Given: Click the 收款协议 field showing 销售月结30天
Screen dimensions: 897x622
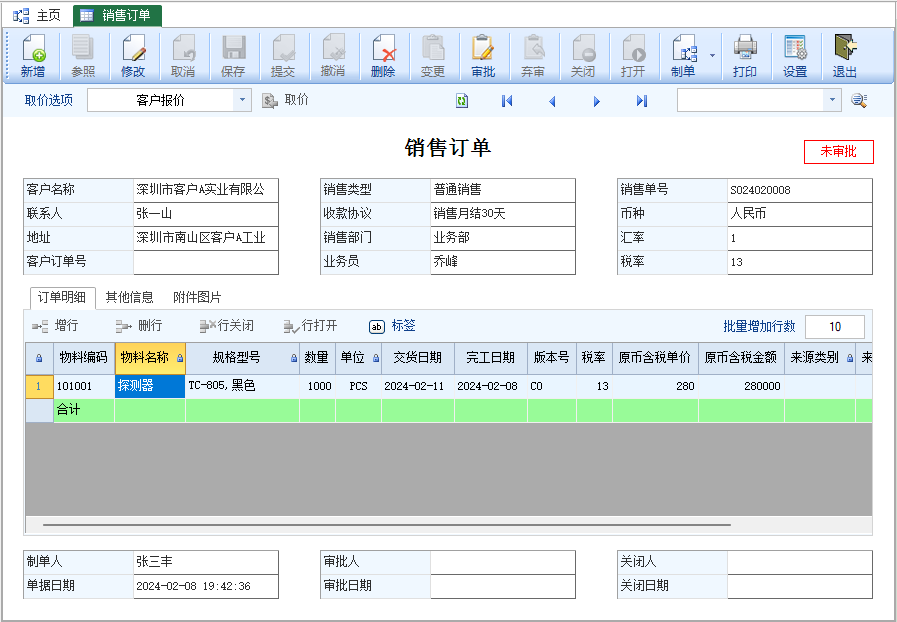Looking at the screenshot, I should click(503, 214).
